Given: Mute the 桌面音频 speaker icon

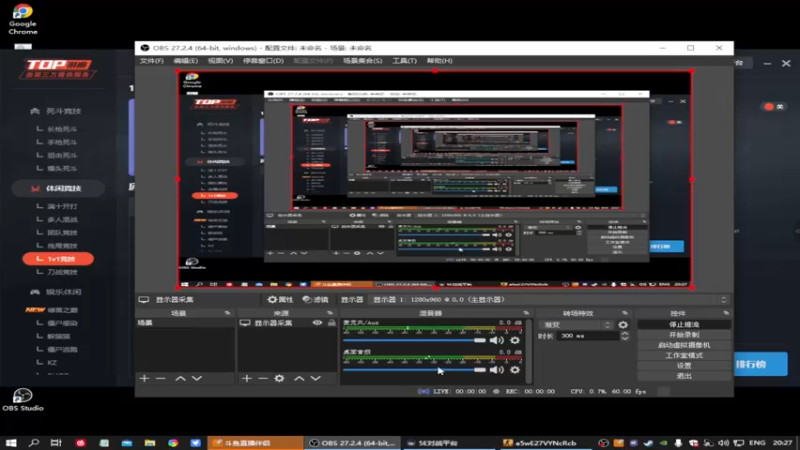Looking at the screenshot, I should point(496,370).
